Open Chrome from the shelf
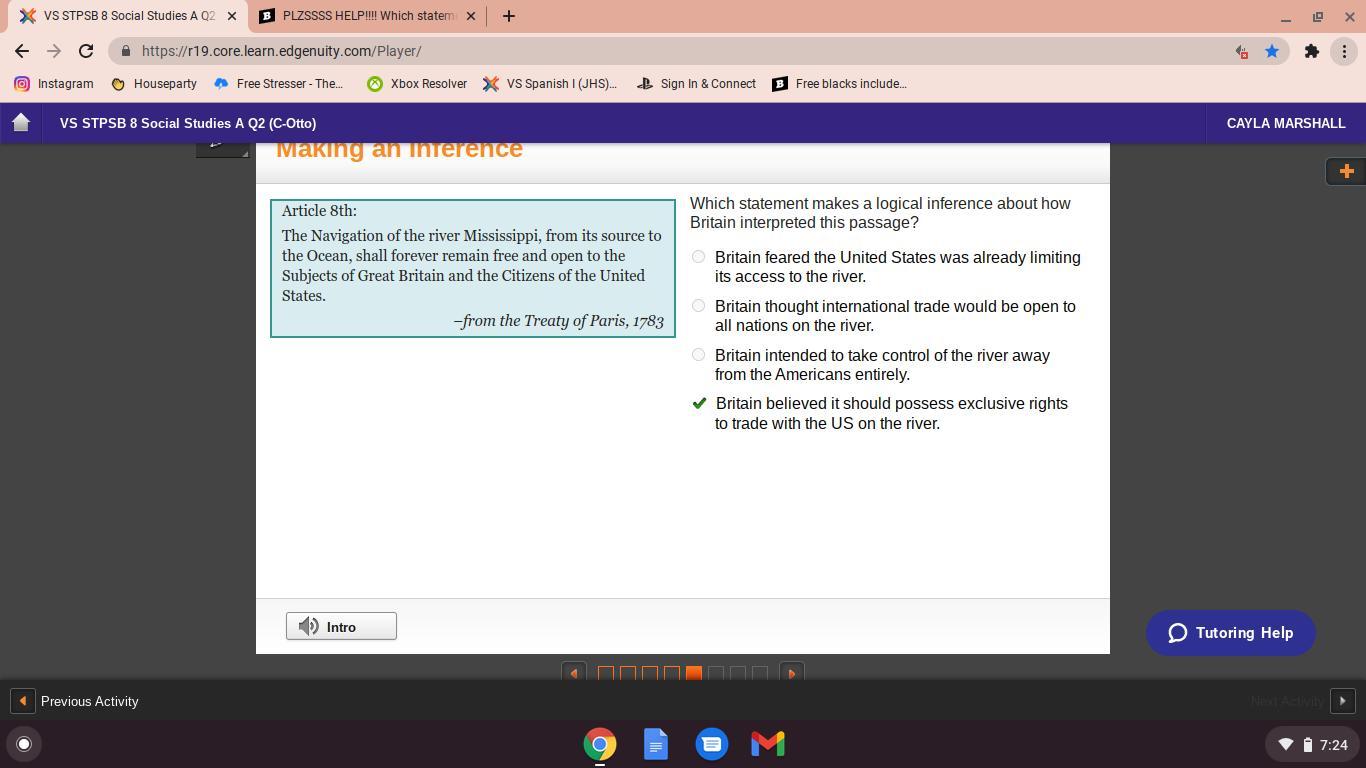 click(600, 744)
